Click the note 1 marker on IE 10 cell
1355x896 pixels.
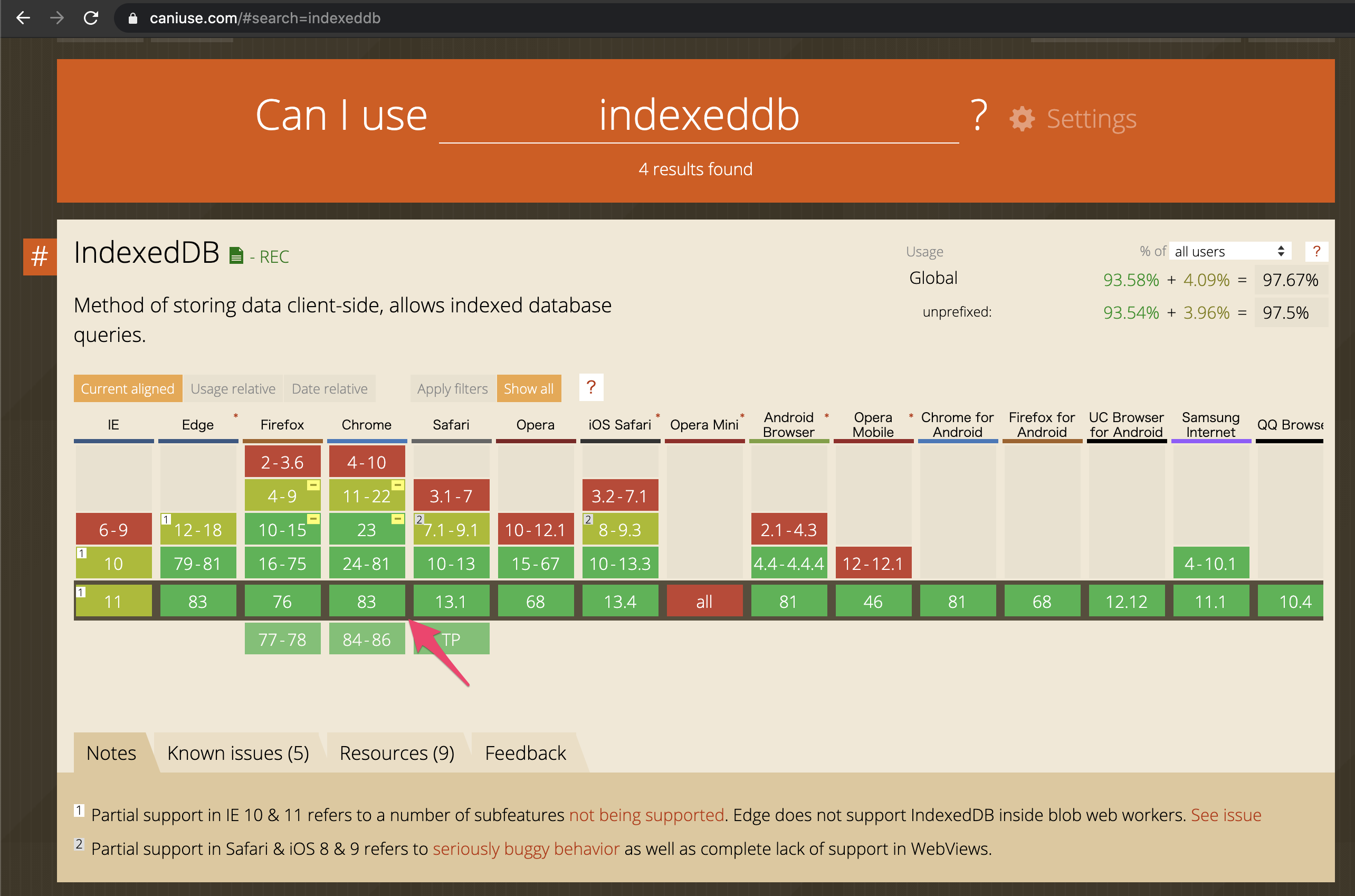point(82,553)
